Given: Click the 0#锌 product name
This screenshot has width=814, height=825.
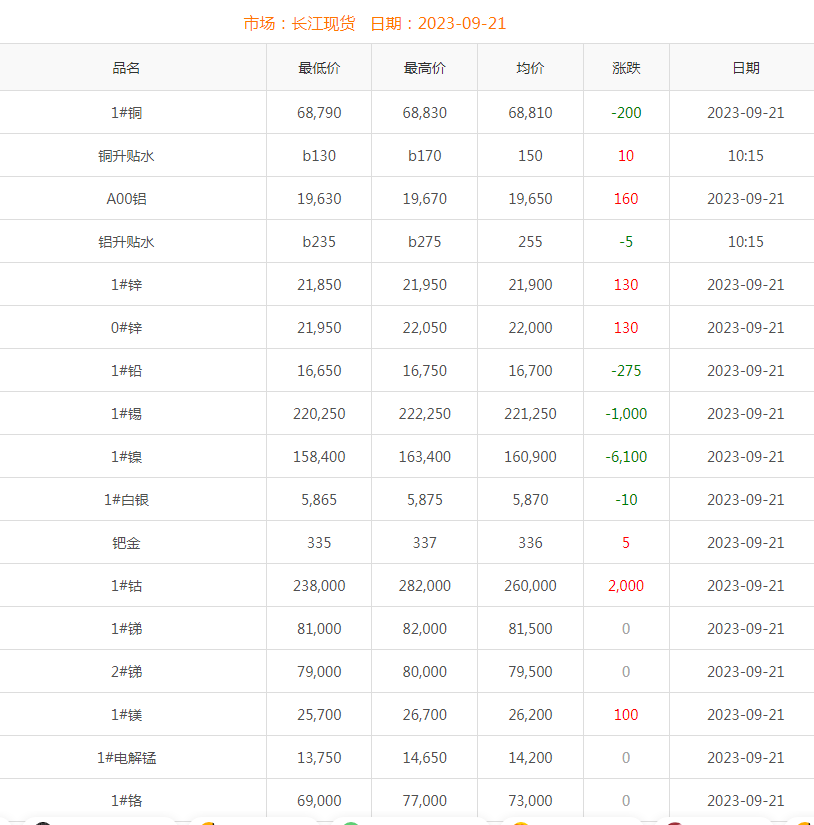Looking at the screenshot, I should tap(126, 328).
